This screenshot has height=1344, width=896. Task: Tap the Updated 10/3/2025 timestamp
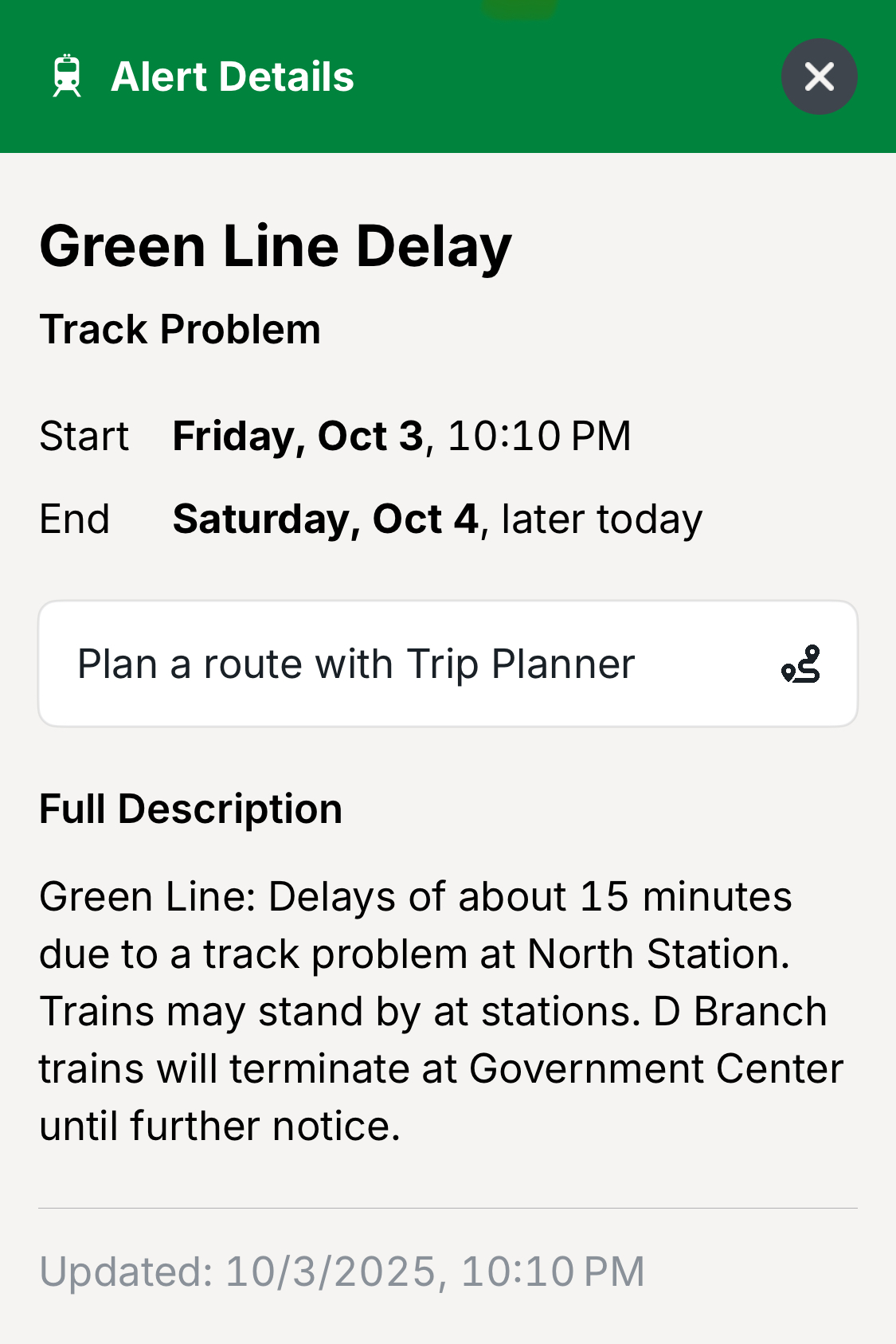342,1272
